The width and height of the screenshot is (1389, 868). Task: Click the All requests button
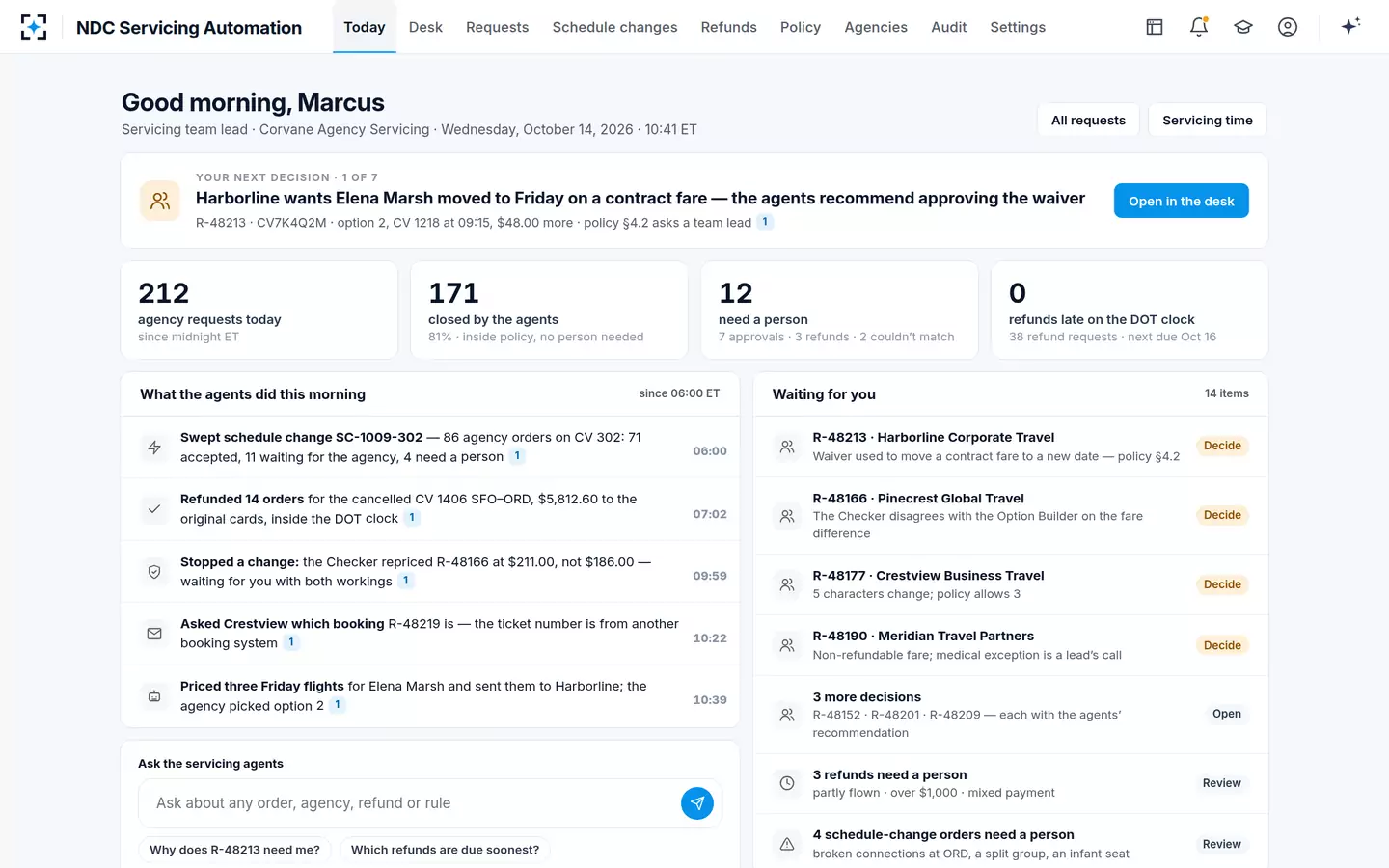pos(1088,121)
